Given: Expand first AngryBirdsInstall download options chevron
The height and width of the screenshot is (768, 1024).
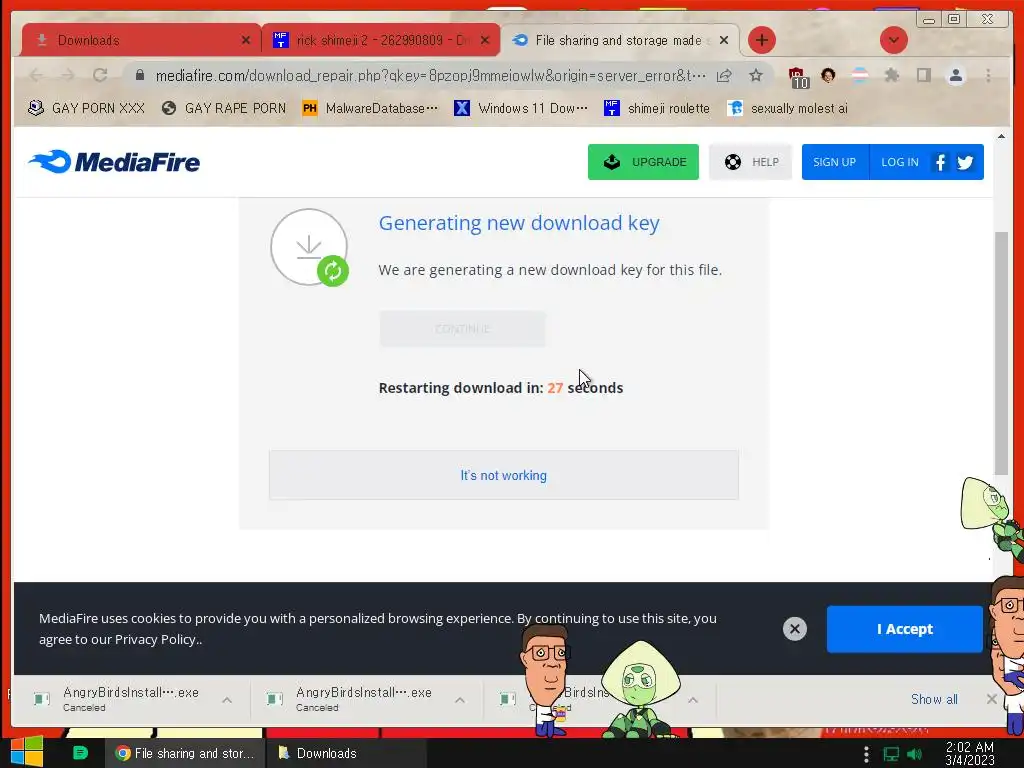Looking at the screenshot, I should [x=227, y=700].
